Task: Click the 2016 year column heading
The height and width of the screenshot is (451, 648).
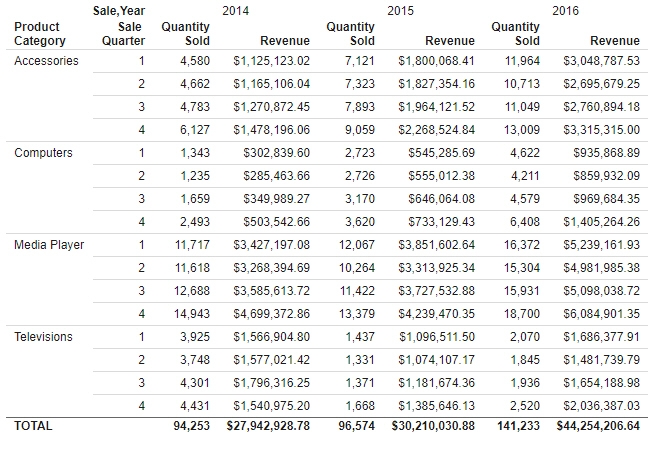Action: [x=565, y=10]
